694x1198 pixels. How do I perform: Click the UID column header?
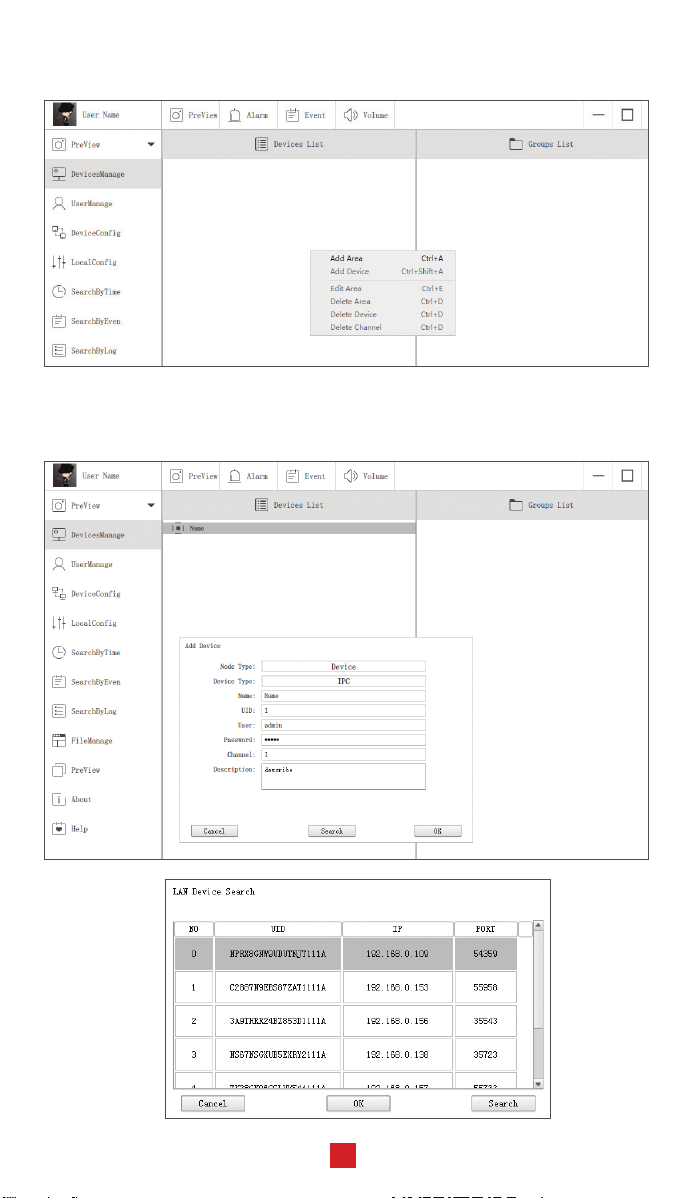coord(278,929)
